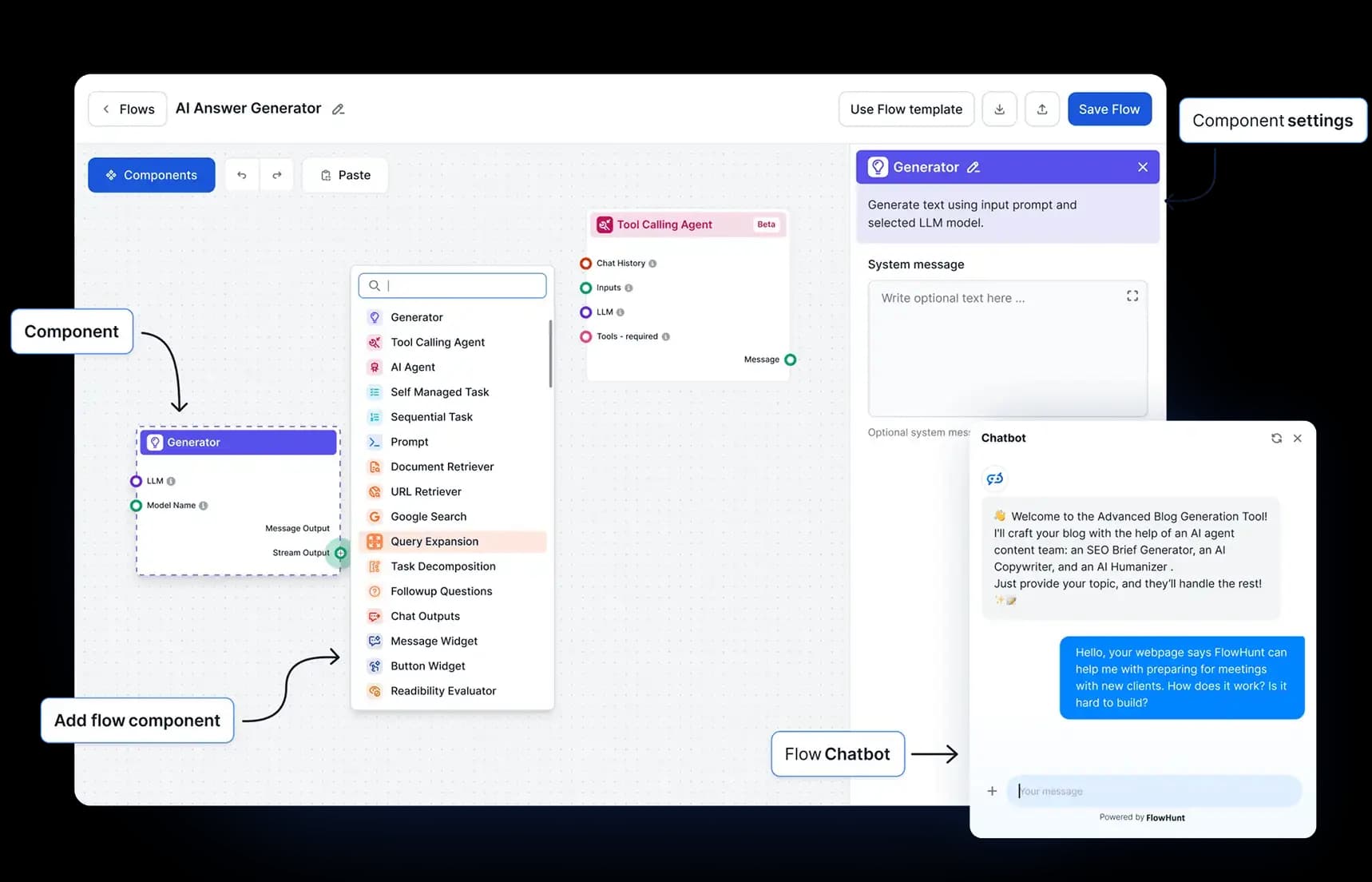The width and height of the screenshot is (1372, 882).
Task: Edit the AI Answer Generator title pencil
Action: click(339, 109)
